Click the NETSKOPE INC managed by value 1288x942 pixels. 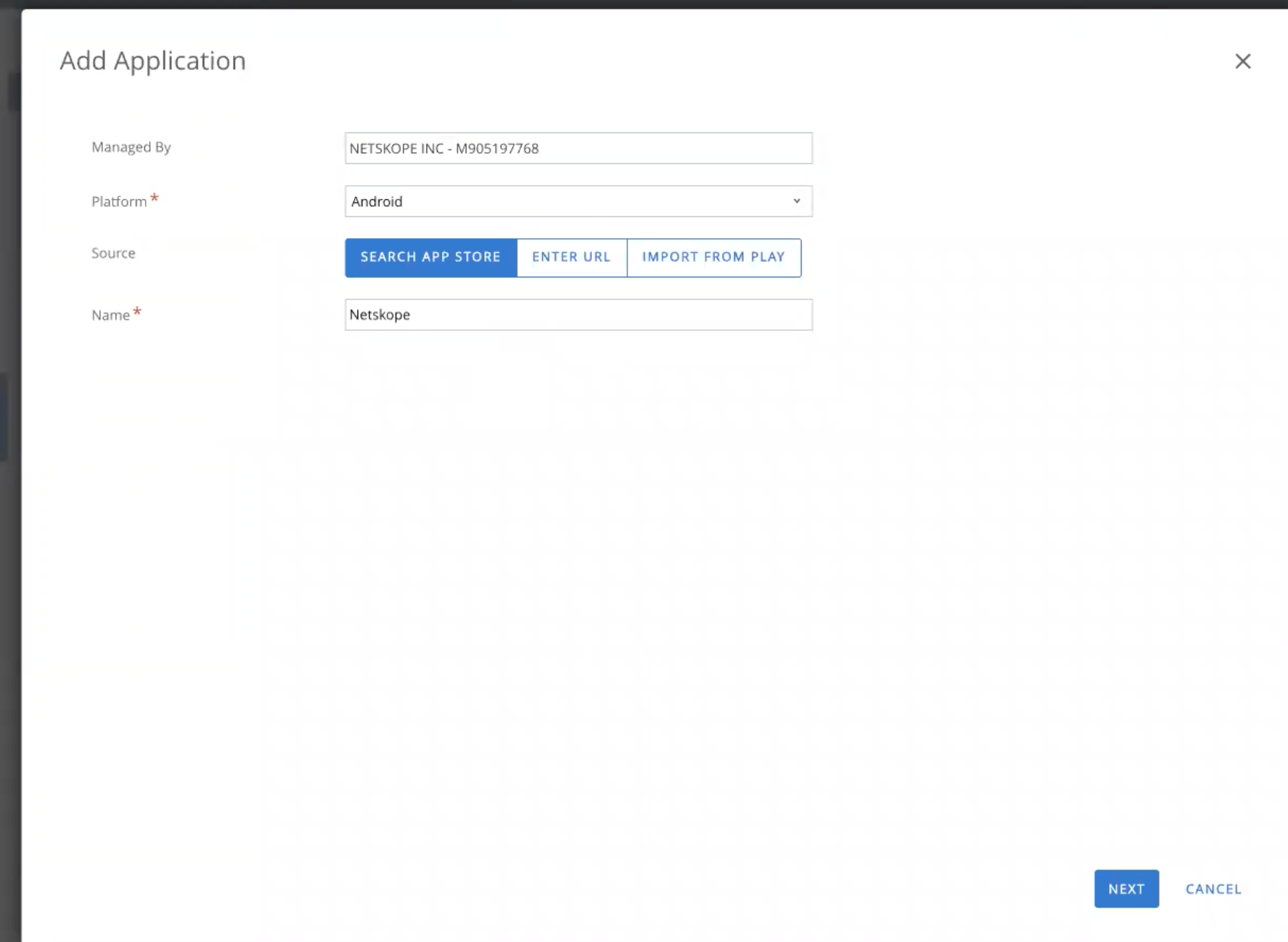(443, 148)
